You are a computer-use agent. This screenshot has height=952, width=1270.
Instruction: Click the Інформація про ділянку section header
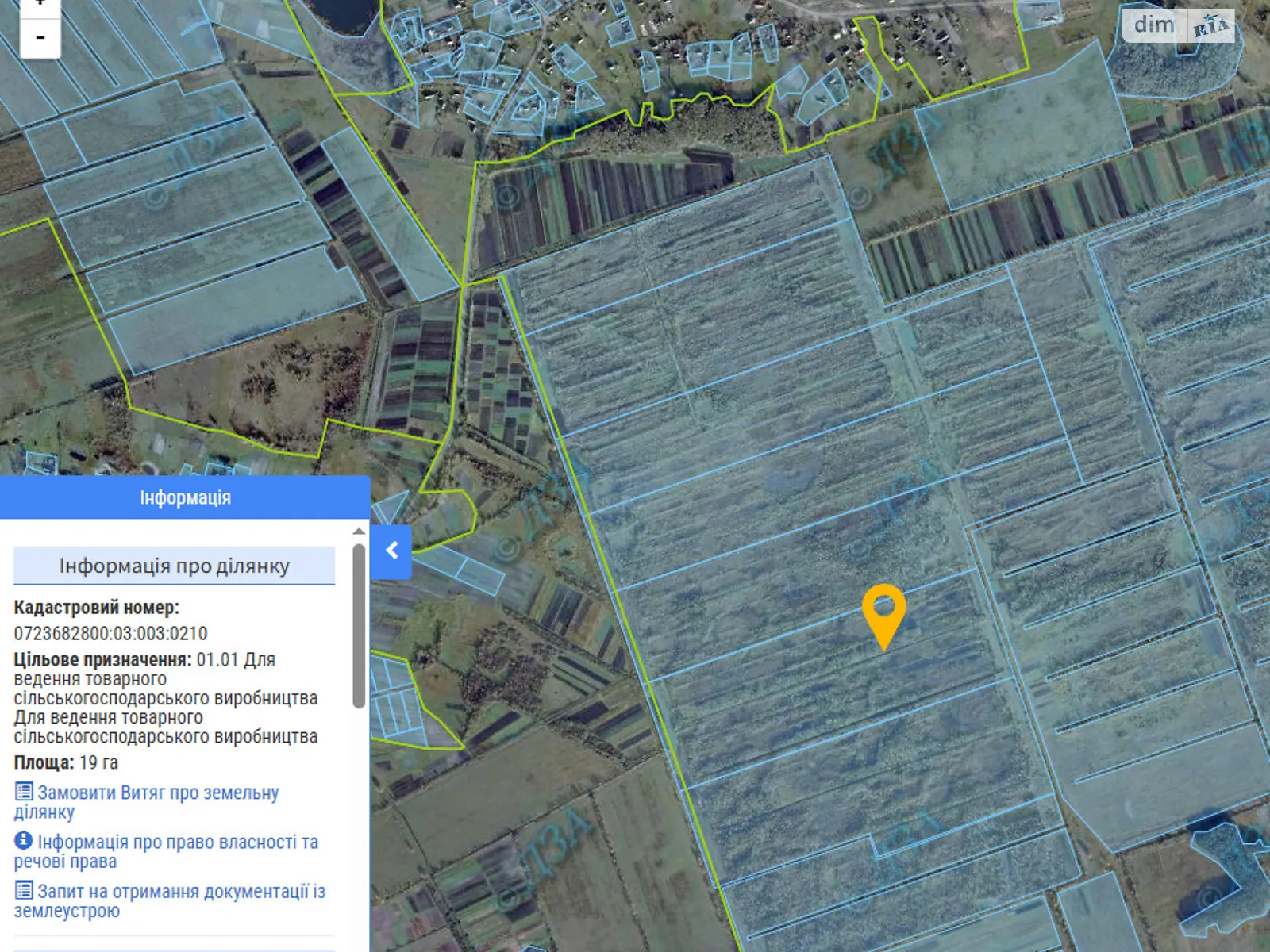click(x=174, y=566)
